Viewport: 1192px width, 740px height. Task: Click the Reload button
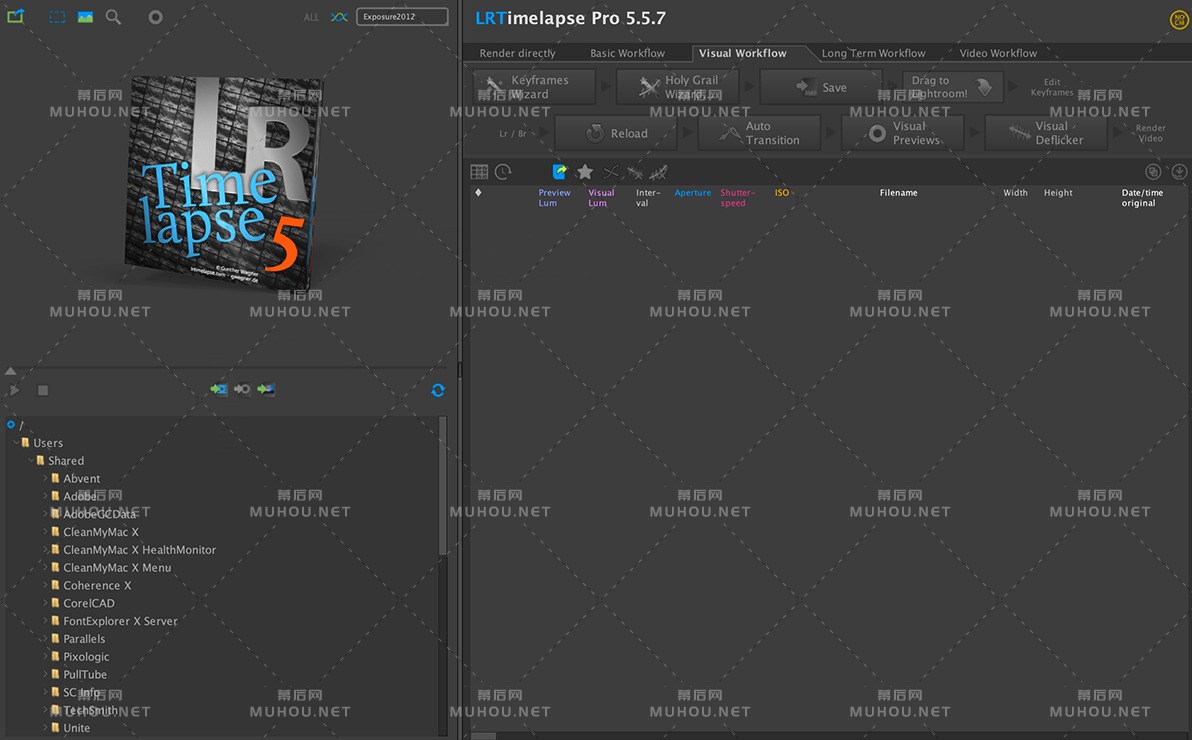click(616, 133)
